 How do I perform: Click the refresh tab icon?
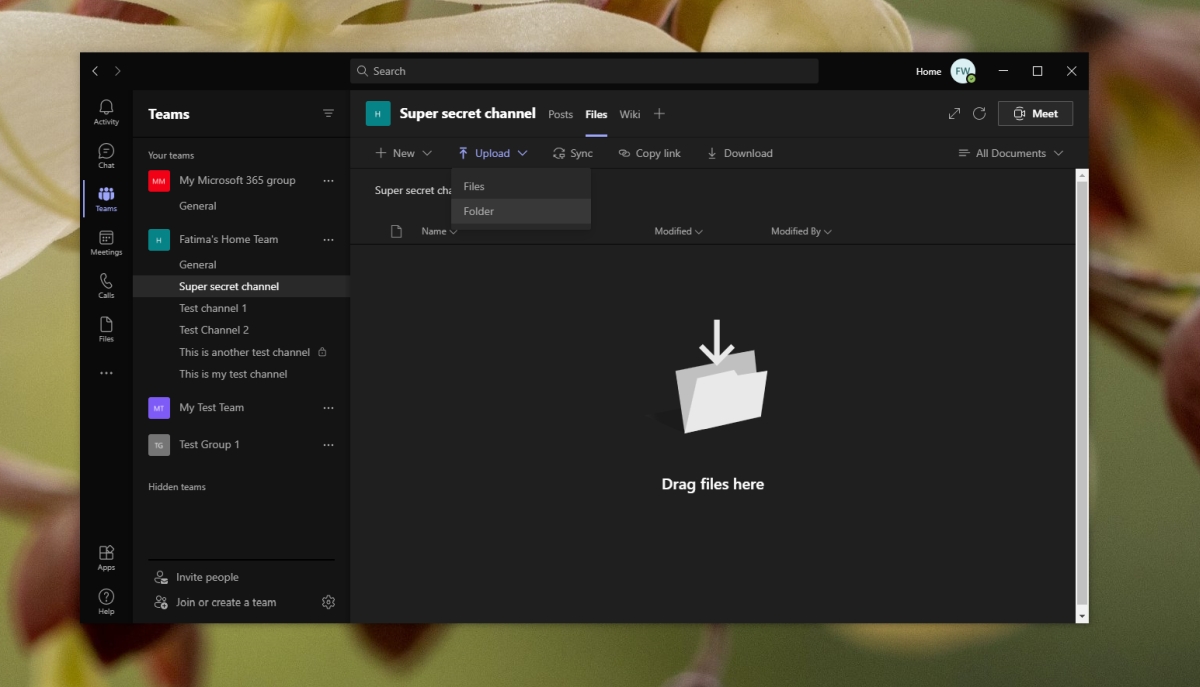pos(979,114)
